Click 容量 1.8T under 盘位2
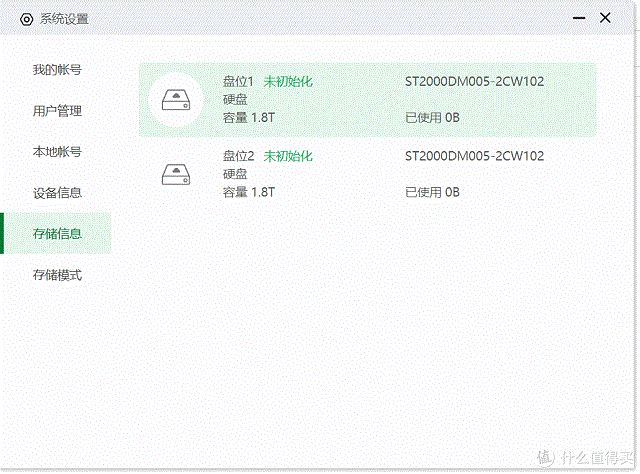 249,192
